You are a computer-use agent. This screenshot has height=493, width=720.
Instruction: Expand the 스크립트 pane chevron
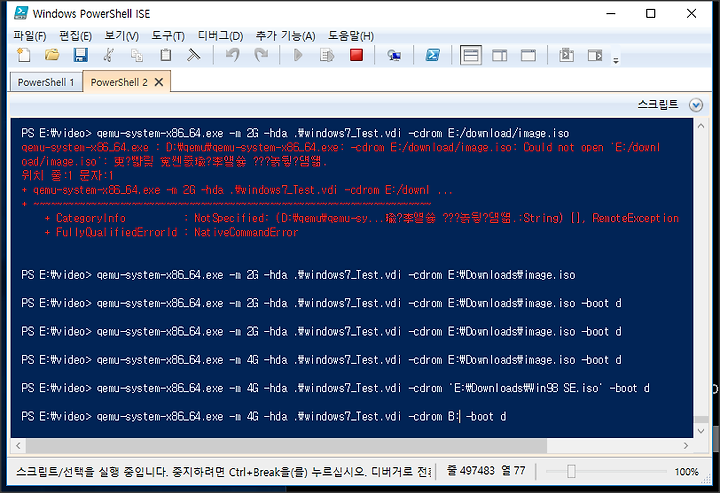coord(696,105)
